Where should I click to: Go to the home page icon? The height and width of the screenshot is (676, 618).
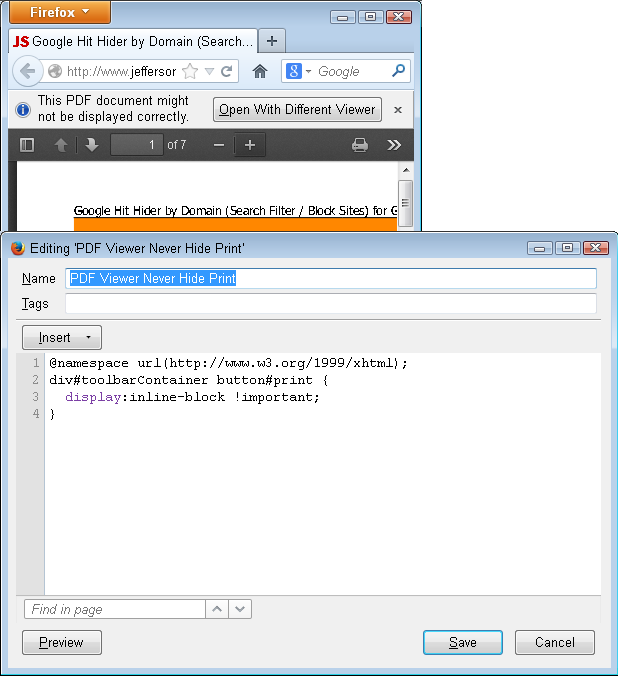coord(260,71)
